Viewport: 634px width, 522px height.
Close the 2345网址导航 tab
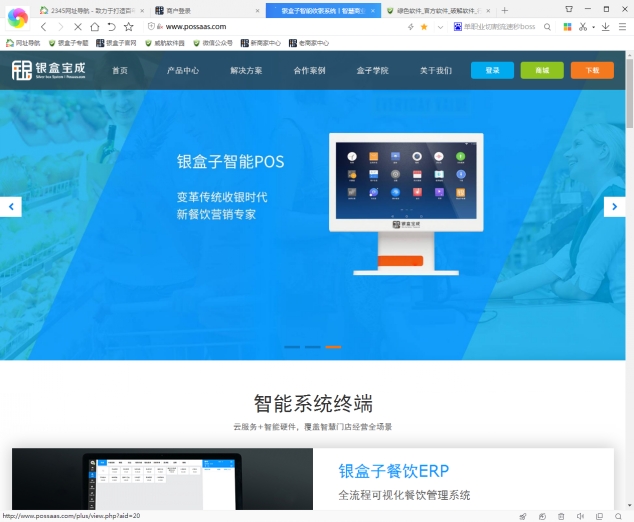click(x=142, y=11)
